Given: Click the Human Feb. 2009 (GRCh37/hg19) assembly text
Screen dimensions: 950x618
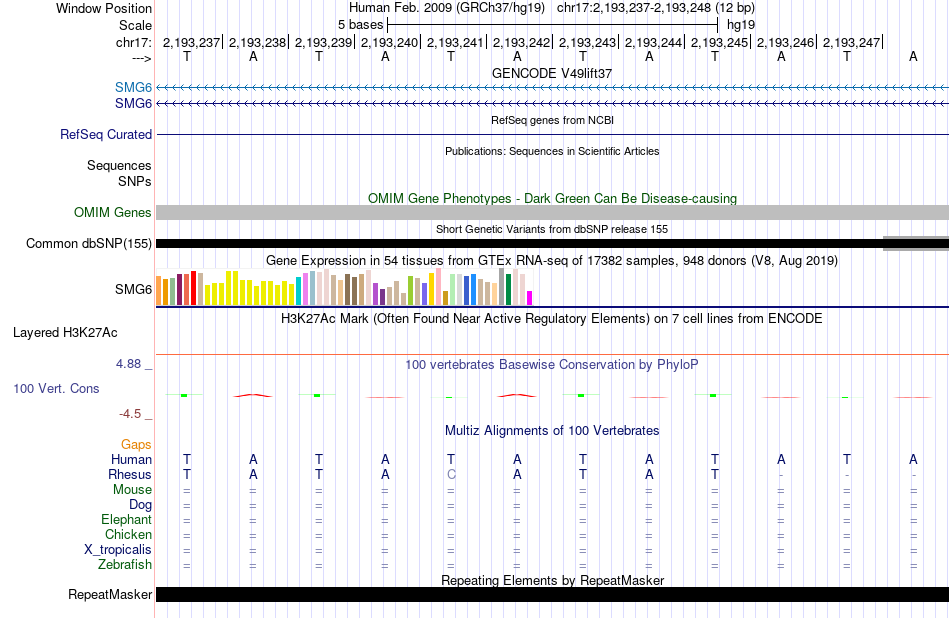Looking at the screenshot, I should click(x=447, y=8).
